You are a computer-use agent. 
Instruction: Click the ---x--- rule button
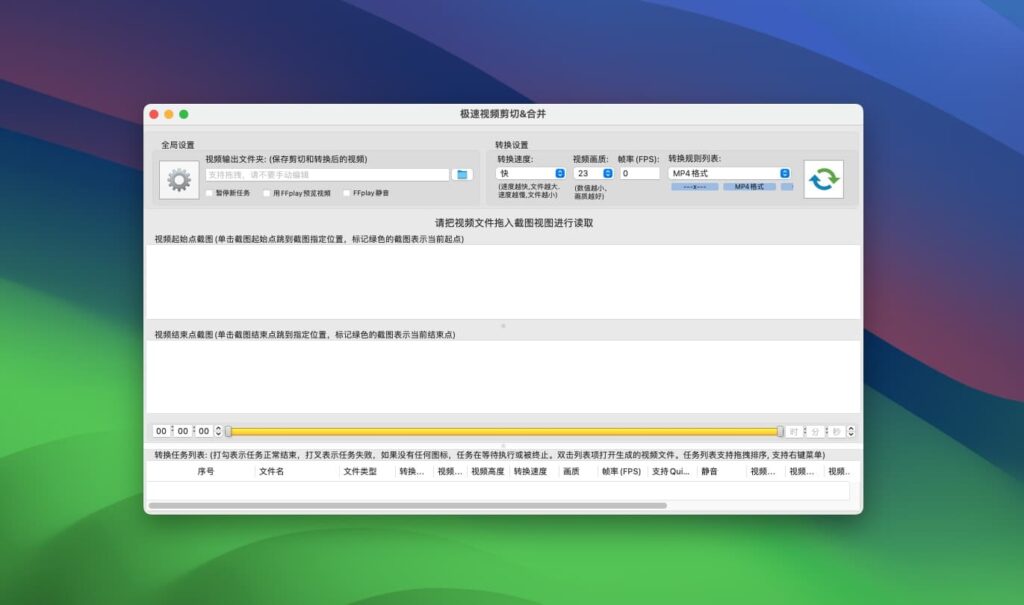coord(696,187)
